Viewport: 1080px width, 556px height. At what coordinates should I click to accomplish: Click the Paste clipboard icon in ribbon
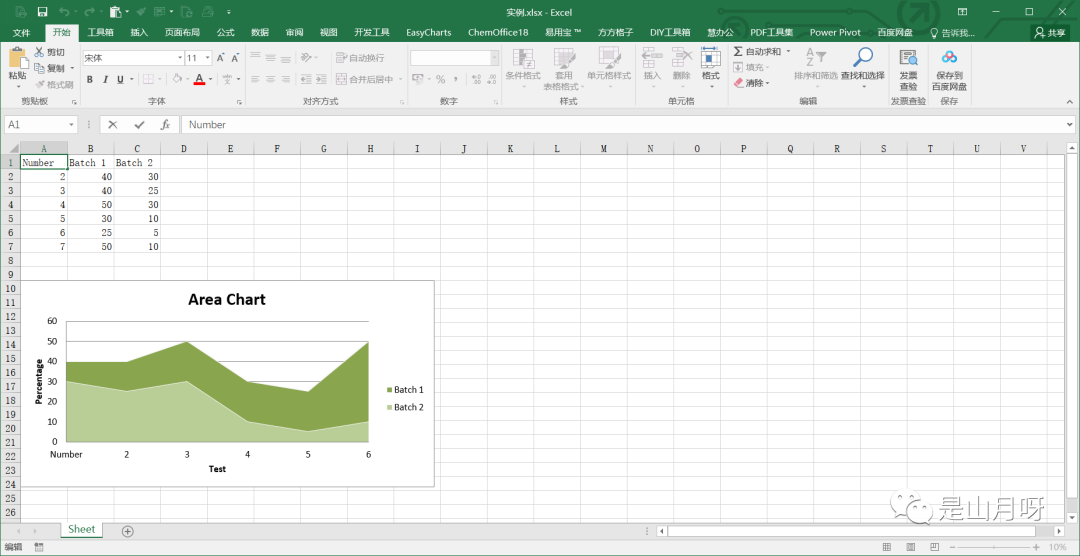click(17, 59)
